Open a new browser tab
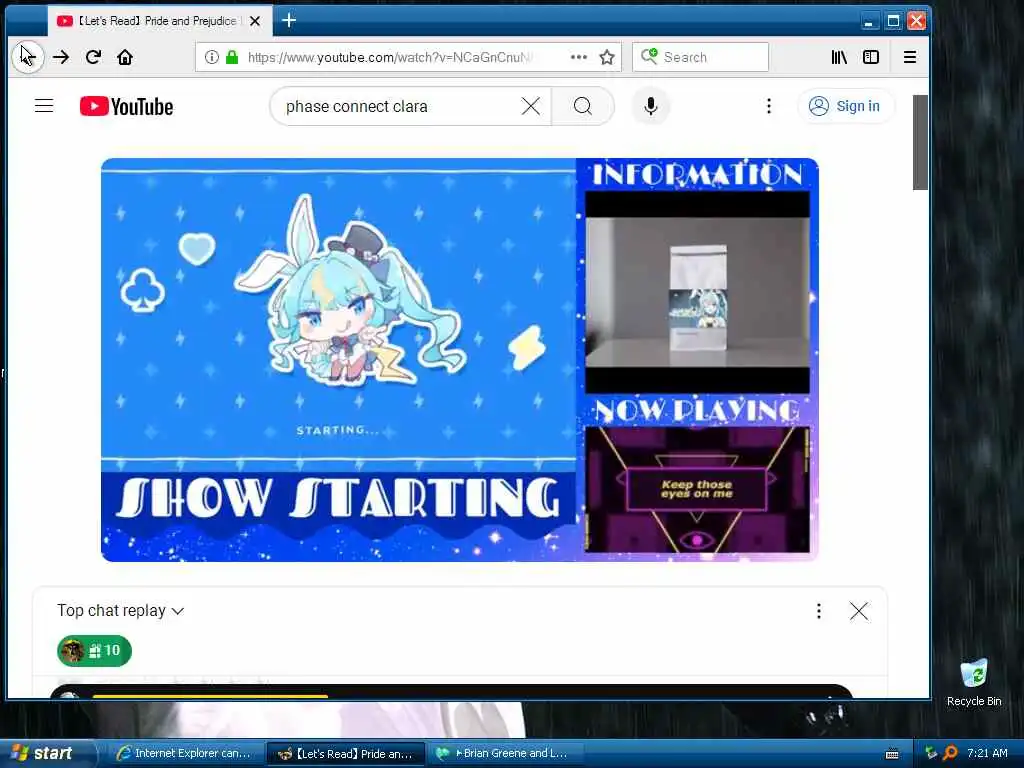1024x768 pixels. pyautogui.click(x=289, y=20)
